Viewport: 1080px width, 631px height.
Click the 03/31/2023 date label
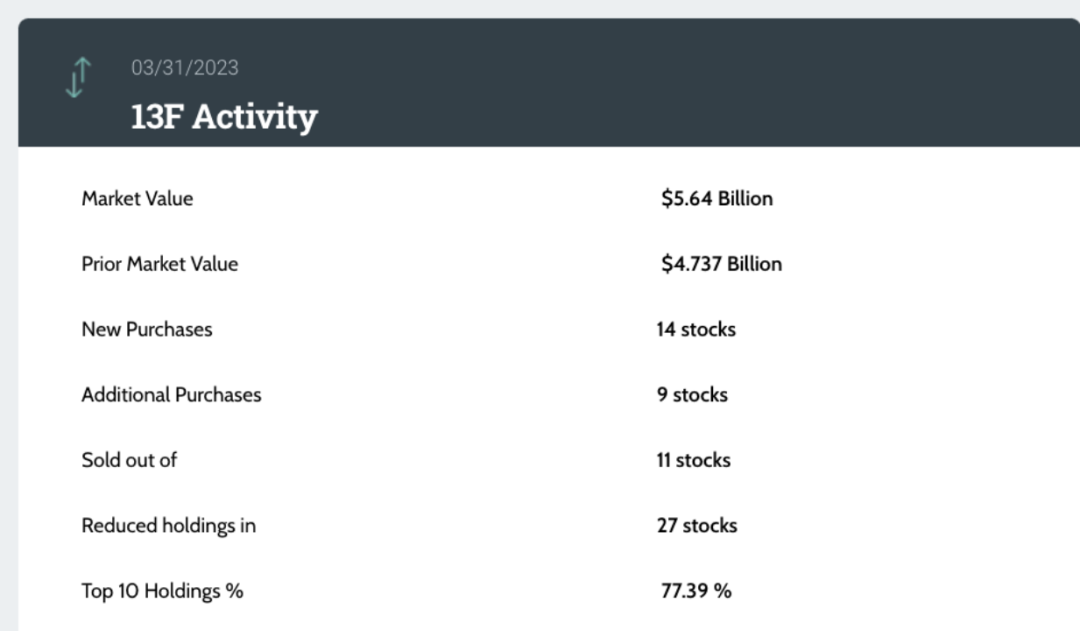click(x=185, y=68)
